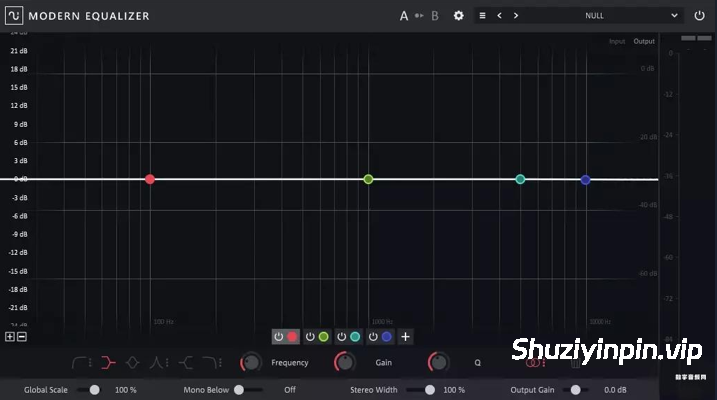The height and width of the screenshot is (400, 717).
Task: Click the Gain knob
Action: [x=345, y=362]
